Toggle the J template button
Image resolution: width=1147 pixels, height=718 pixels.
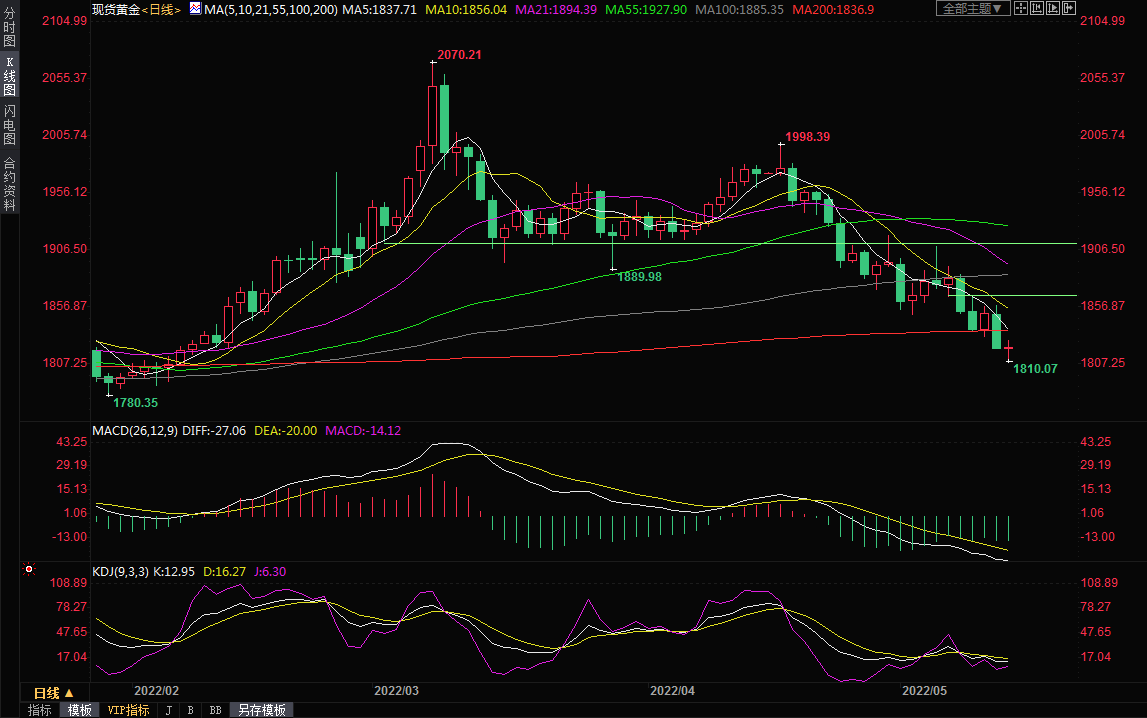click(167, 710)
